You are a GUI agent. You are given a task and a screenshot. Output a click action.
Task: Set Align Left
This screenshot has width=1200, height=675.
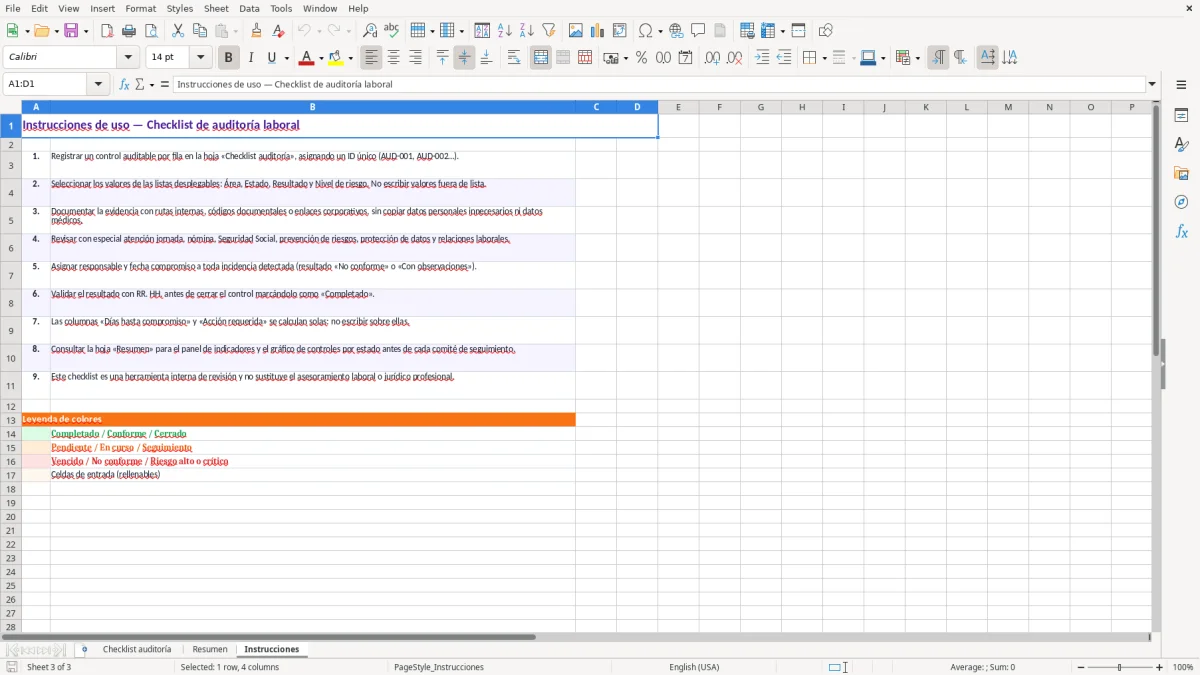[372, 58]
